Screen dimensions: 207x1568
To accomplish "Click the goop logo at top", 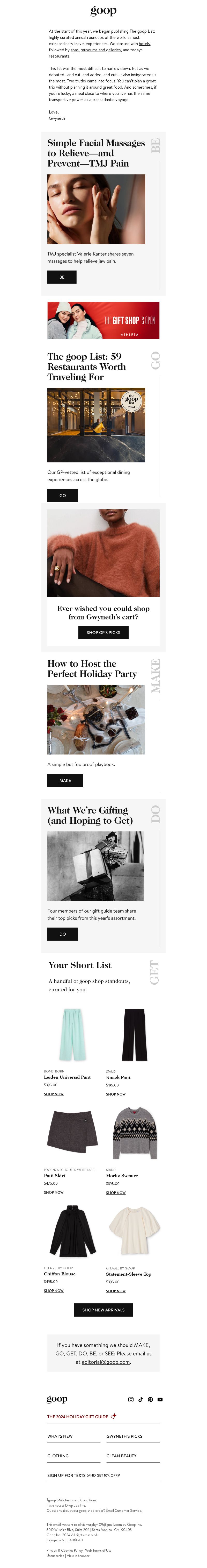I will point(103,10).
